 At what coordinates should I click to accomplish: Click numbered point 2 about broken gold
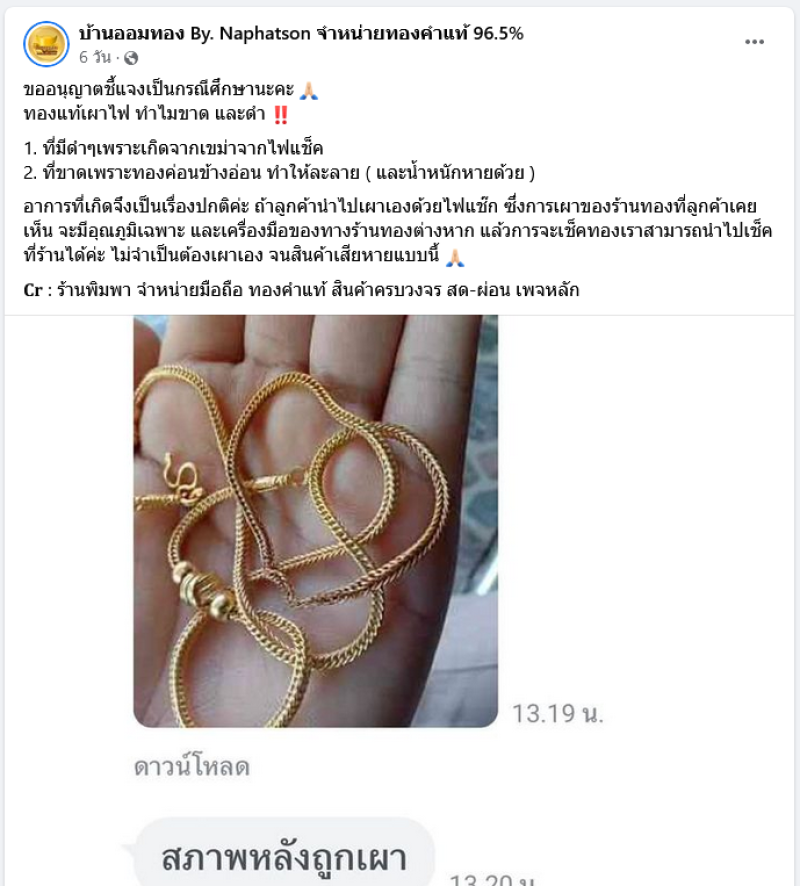pos(279,172)
